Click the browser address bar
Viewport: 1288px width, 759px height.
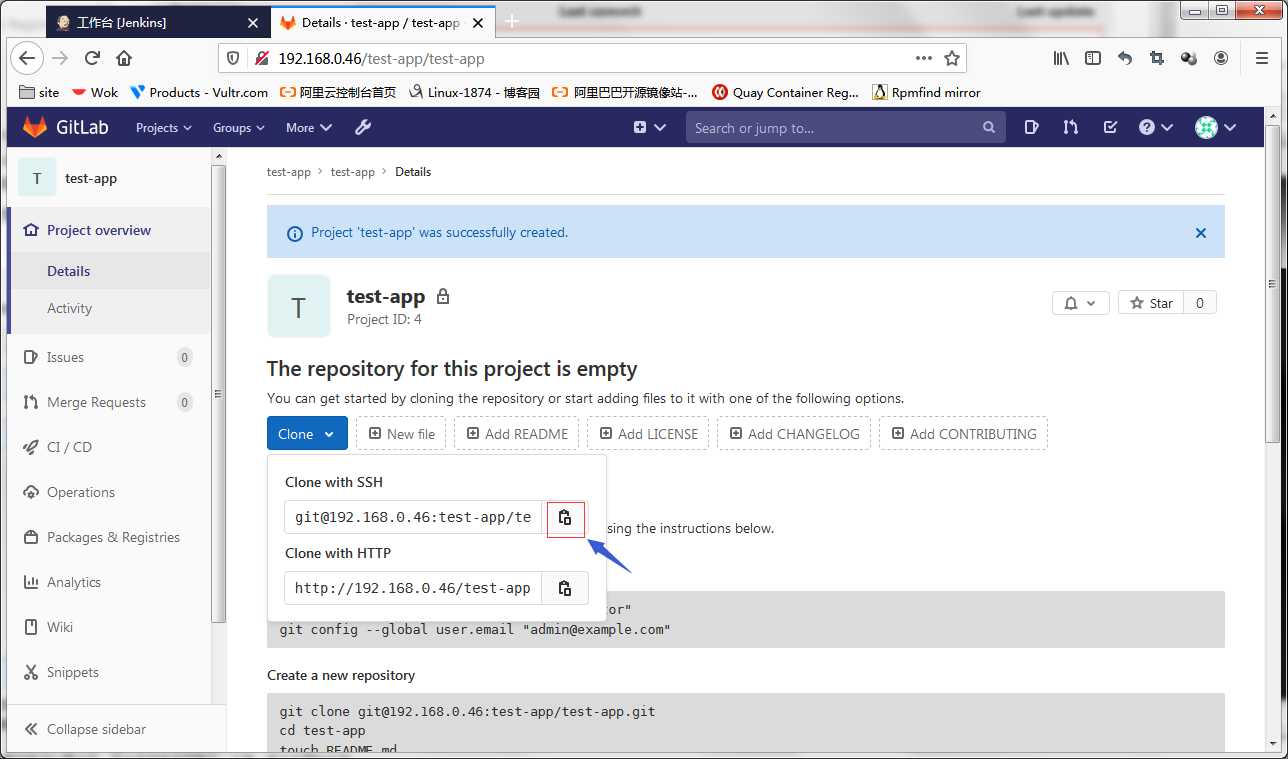pos(590,58)
